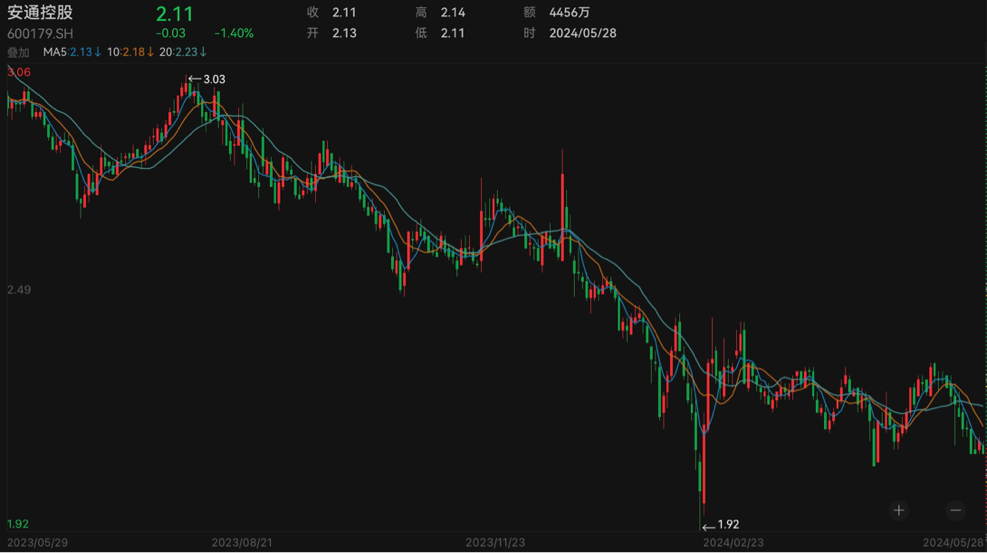The width and height of the screenshot is (987, 553).
Task: Click the 2.49 y-axis label
Action: click(19, 290)
